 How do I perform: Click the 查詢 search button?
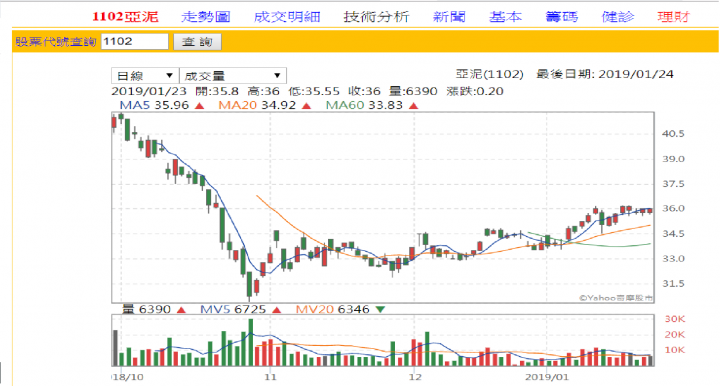point(197,42)
